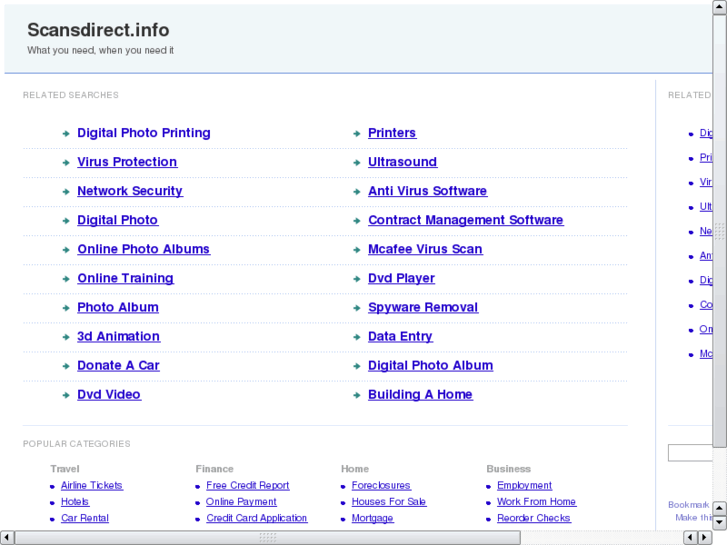Go to Anti Virus Software results
727x545 pixels.
pos(427,191)
